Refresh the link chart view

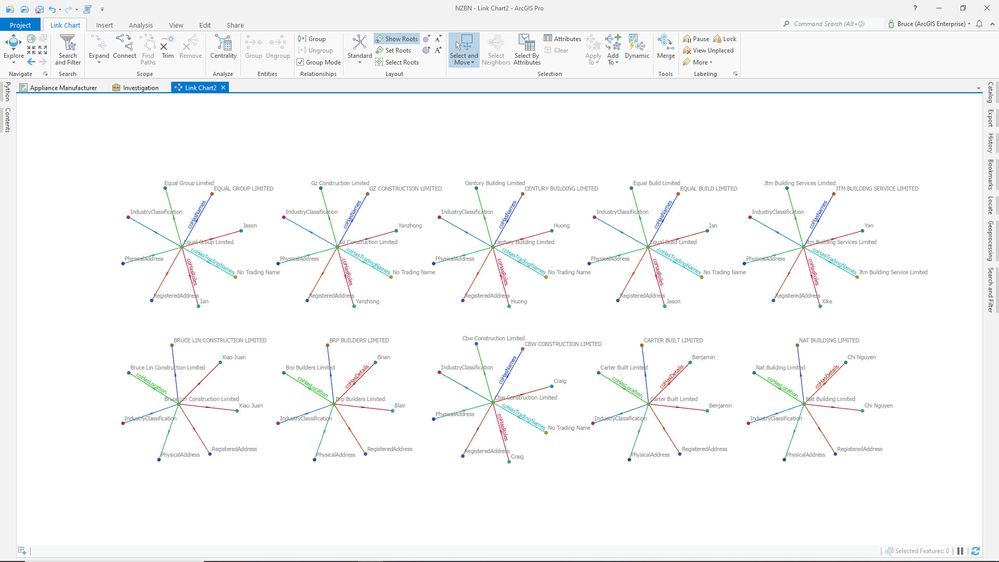[x=975, y=551]
